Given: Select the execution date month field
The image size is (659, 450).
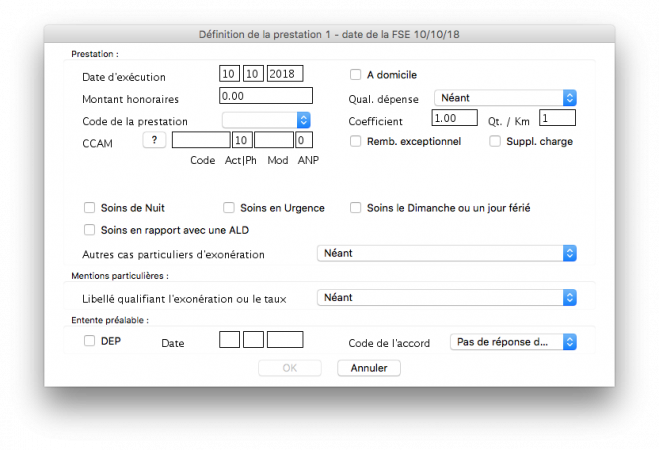Looking at the screenshot, I should coord(253,74).
